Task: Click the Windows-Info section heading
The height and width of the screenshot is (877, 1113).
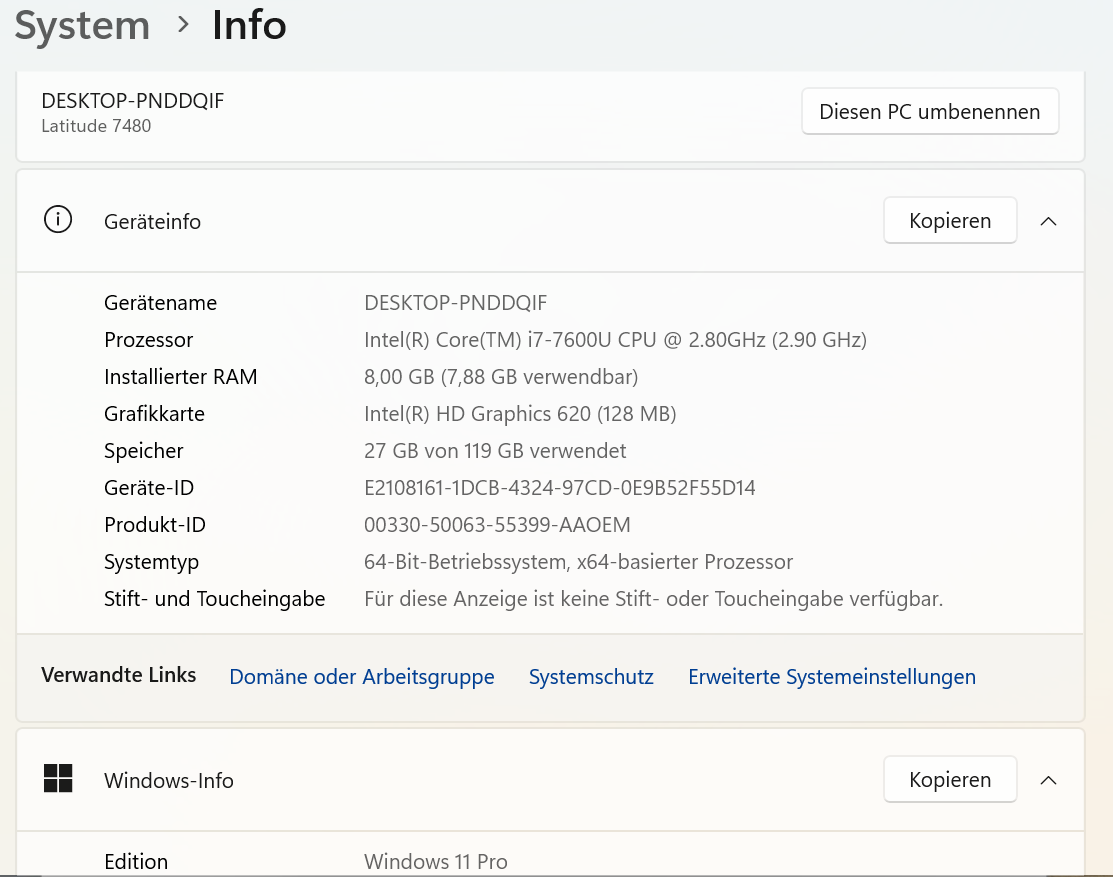Action: [168, 781]
